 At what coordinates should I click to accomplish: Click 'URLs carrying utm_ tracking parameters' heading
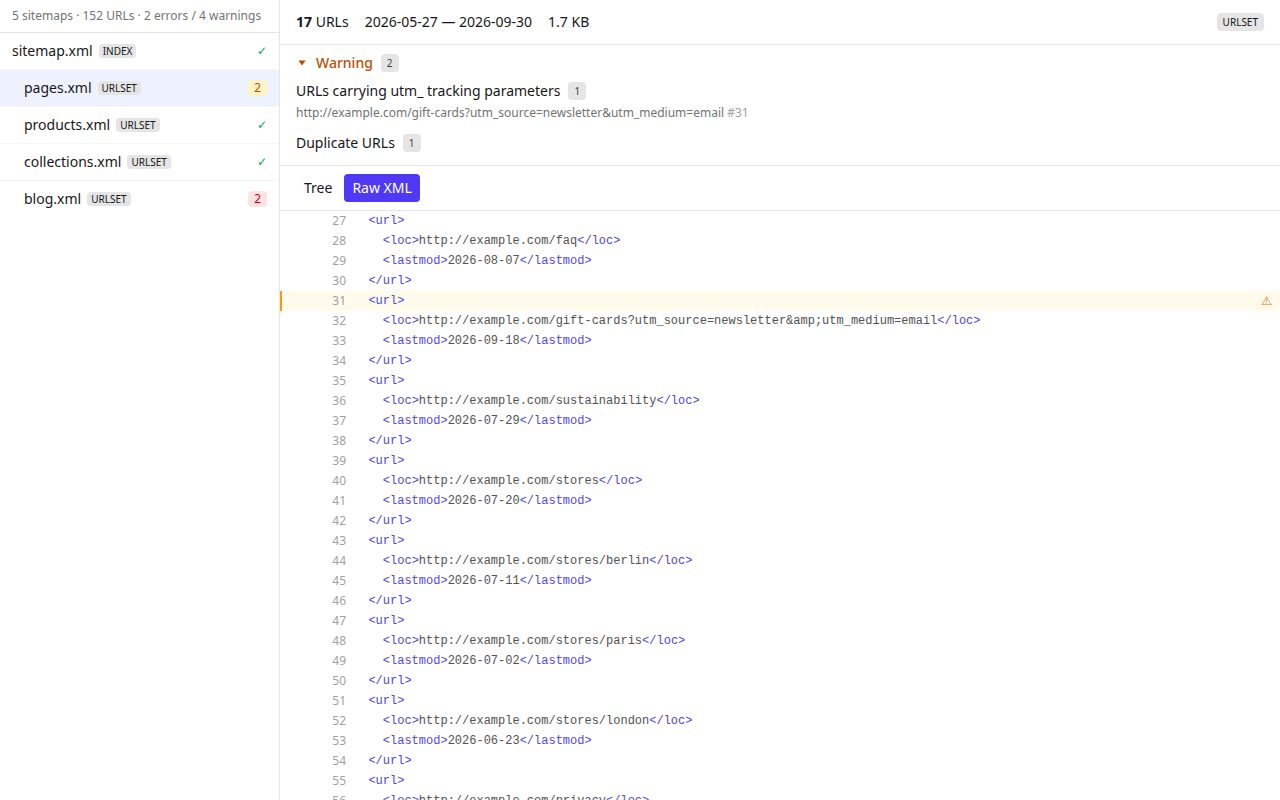tap(428, 91)
